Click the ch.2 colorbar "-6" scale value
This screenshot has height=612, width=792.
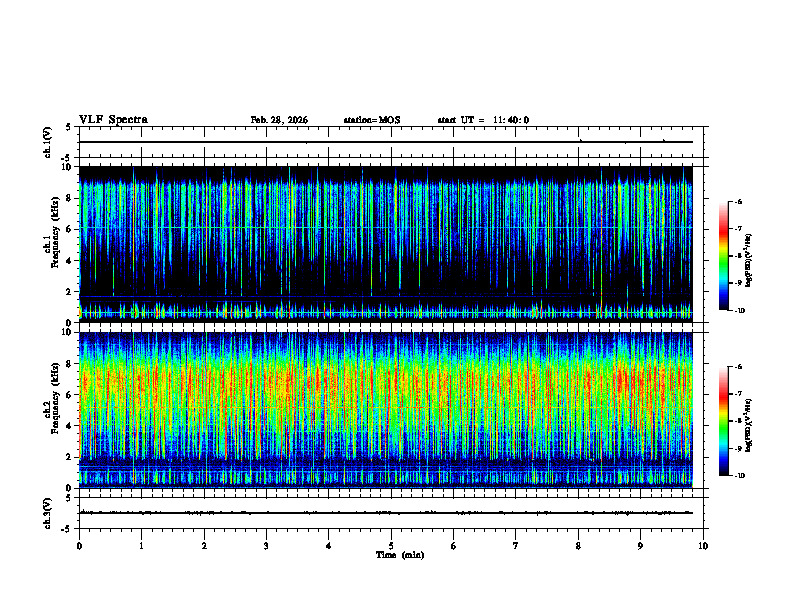738,367
